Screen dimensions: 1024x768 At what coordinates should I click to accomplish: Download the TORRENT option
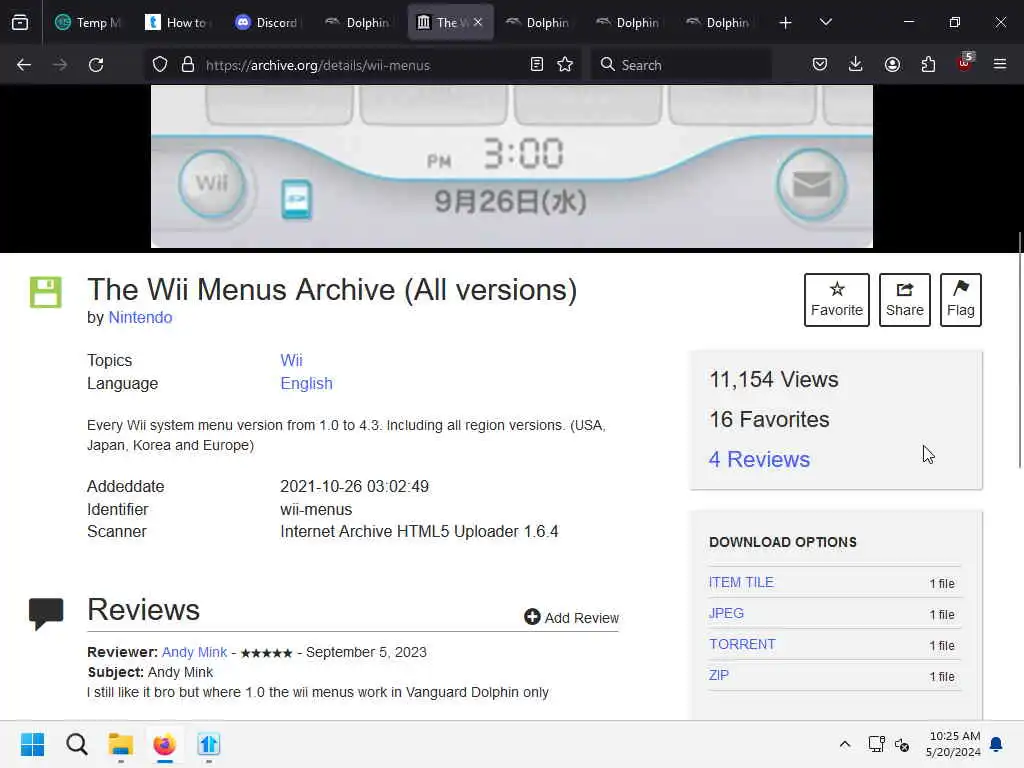pyautogui.click(x=743, y=645)
